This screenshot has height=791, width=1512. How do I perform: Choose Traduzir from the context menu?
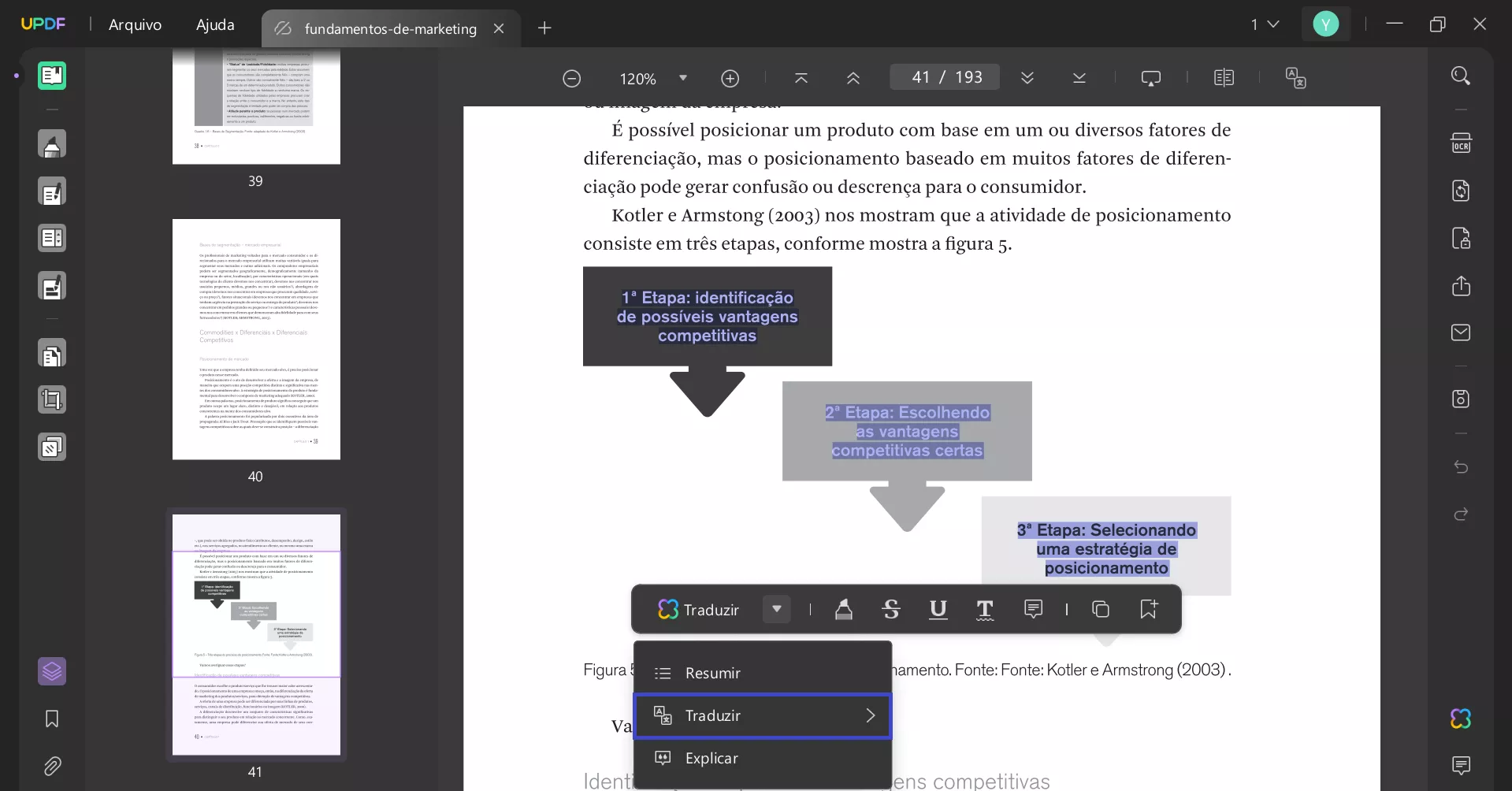click(x=763, y=715)
